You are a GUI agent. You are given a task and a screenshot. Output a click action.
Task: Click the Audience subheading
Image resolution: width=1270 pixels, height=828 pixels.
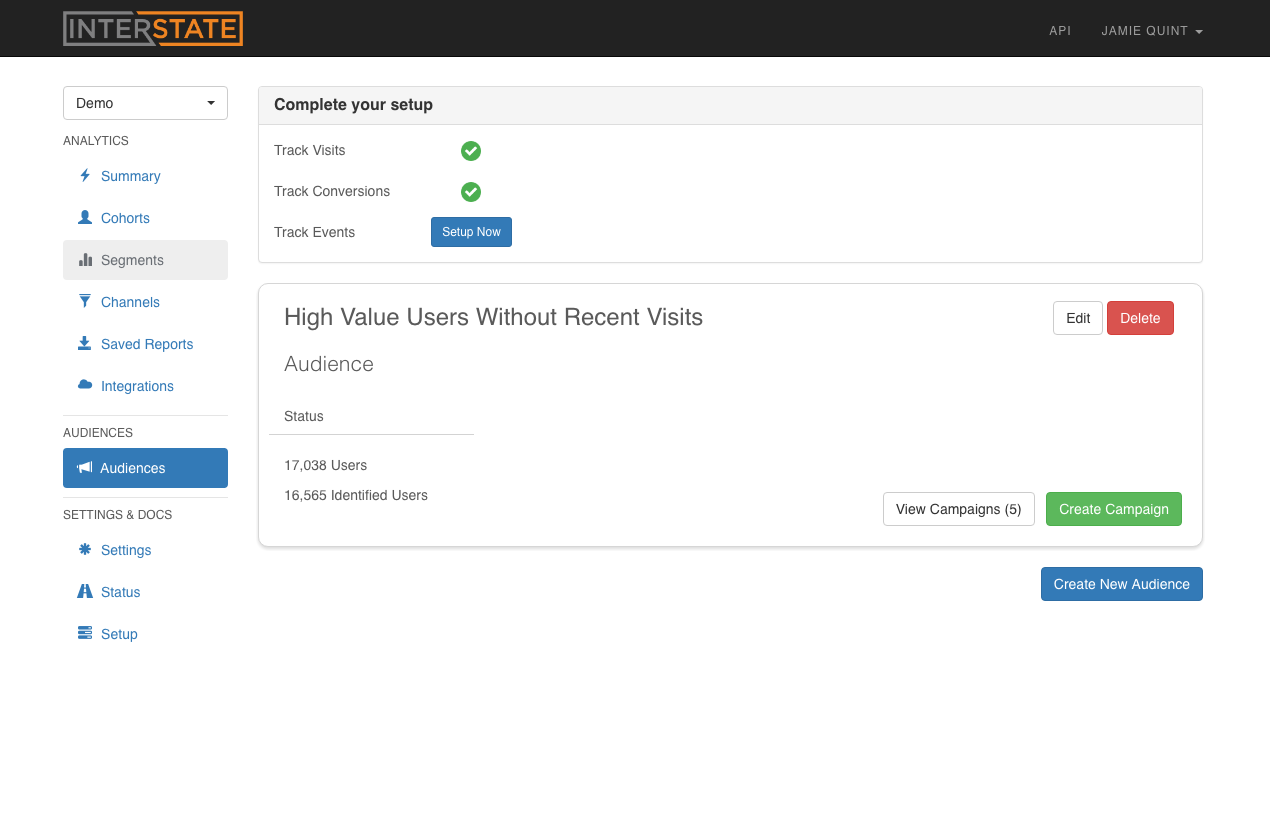329,364
